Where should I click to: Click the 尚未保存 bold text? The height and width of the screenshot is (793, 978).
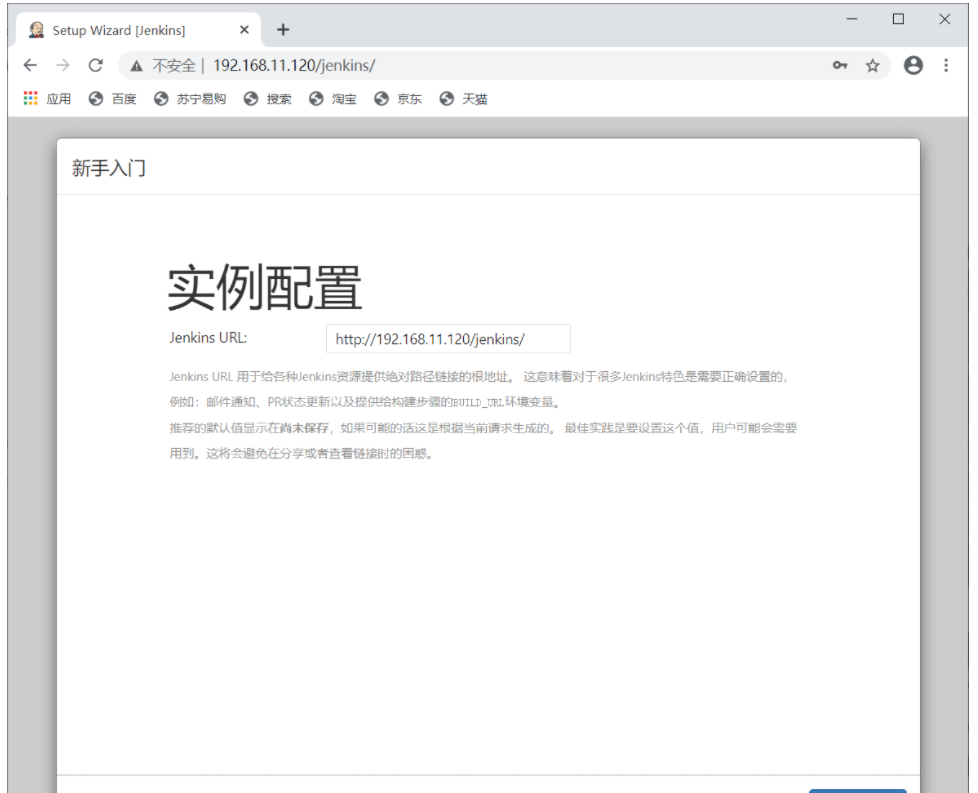(304, 428)
